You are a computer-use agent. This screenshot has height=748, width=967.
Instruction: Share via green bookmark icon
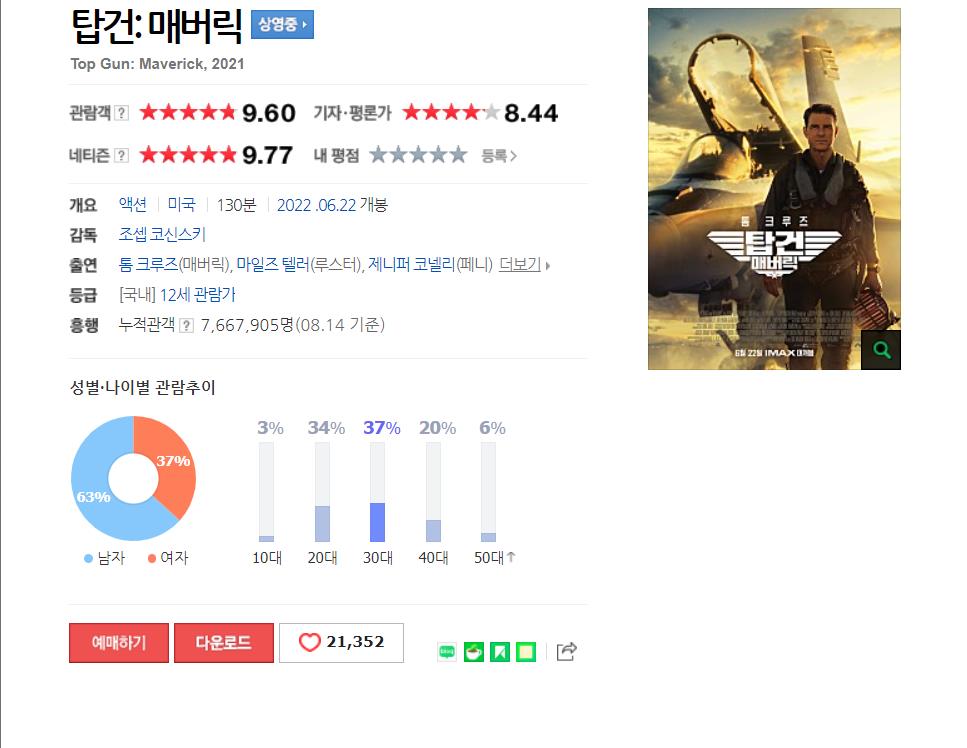coord(500,652)
